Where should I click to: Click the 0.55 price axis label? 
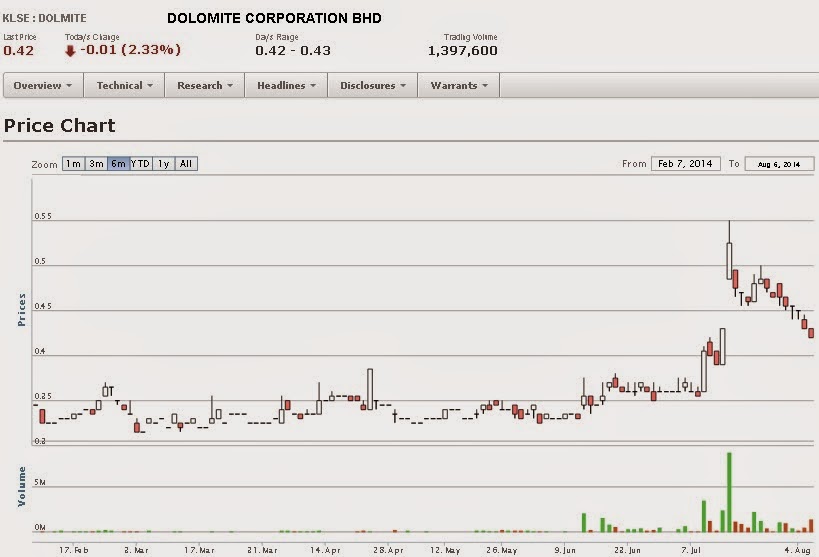click(x=43, y=216)
